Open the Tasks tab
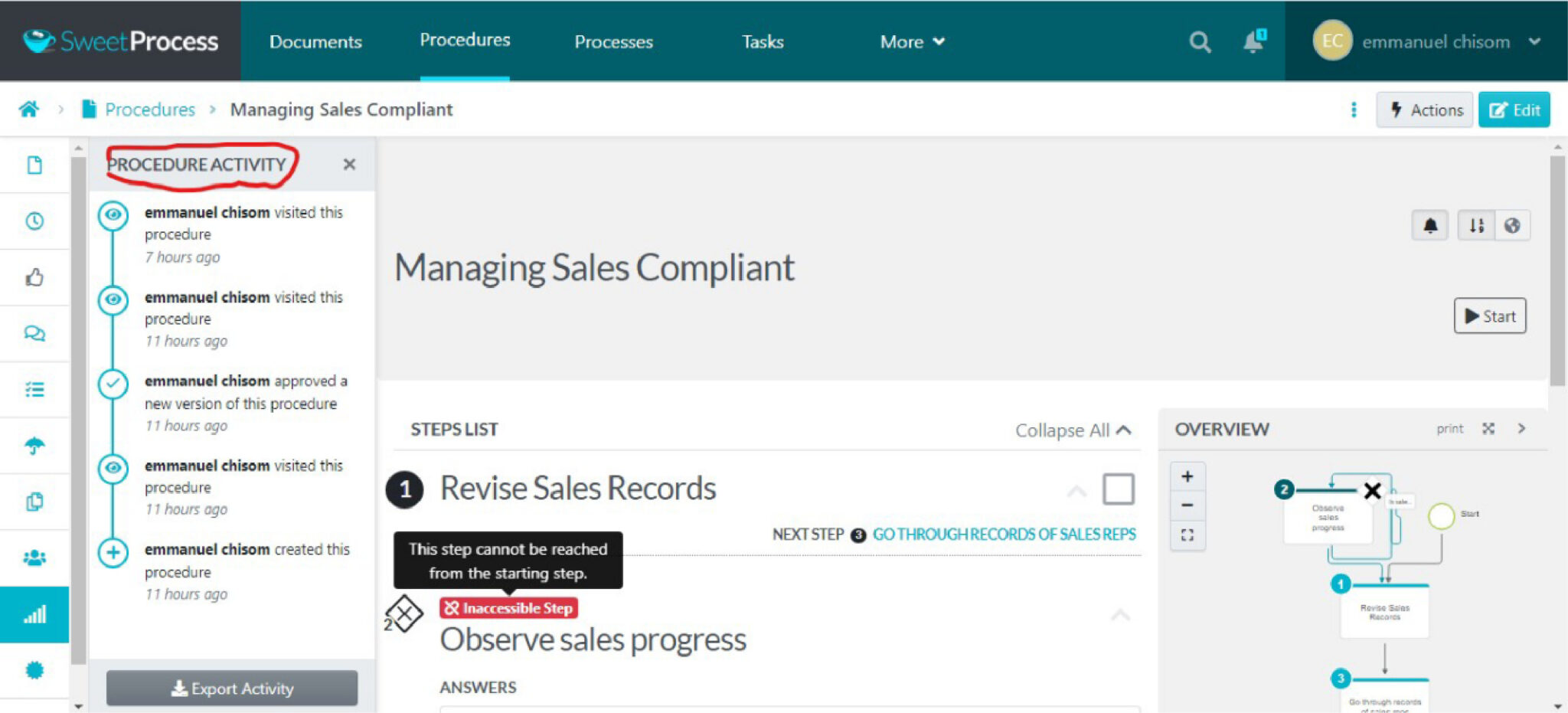The image size is (1568, 713). pyautogui.click(x=763, y=42)
